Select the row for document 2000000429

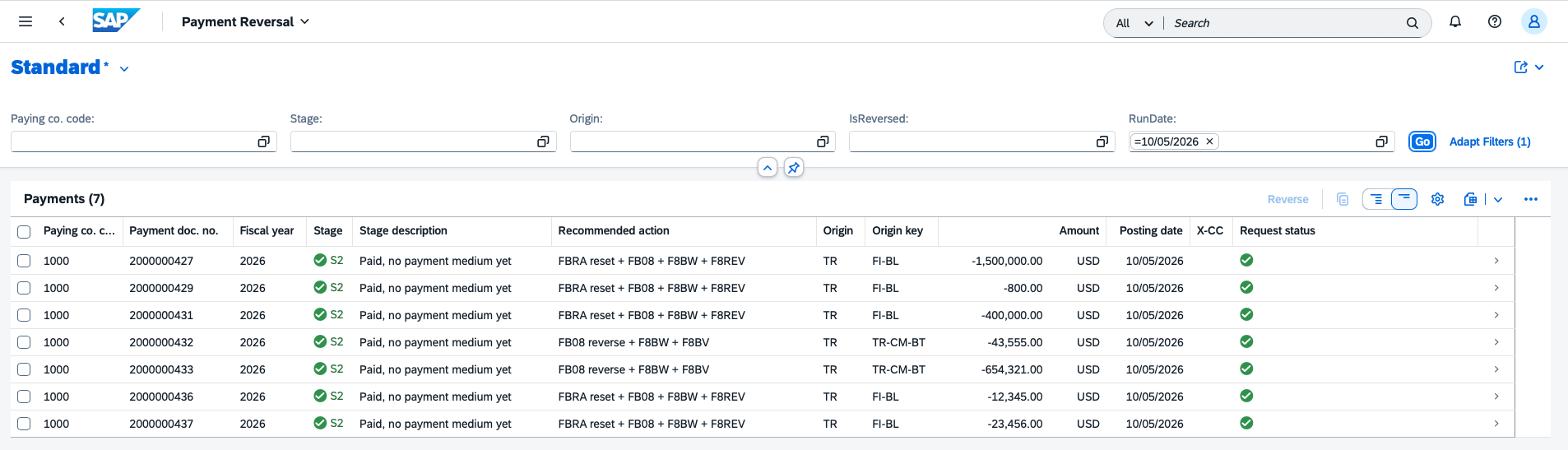(24, 288)
